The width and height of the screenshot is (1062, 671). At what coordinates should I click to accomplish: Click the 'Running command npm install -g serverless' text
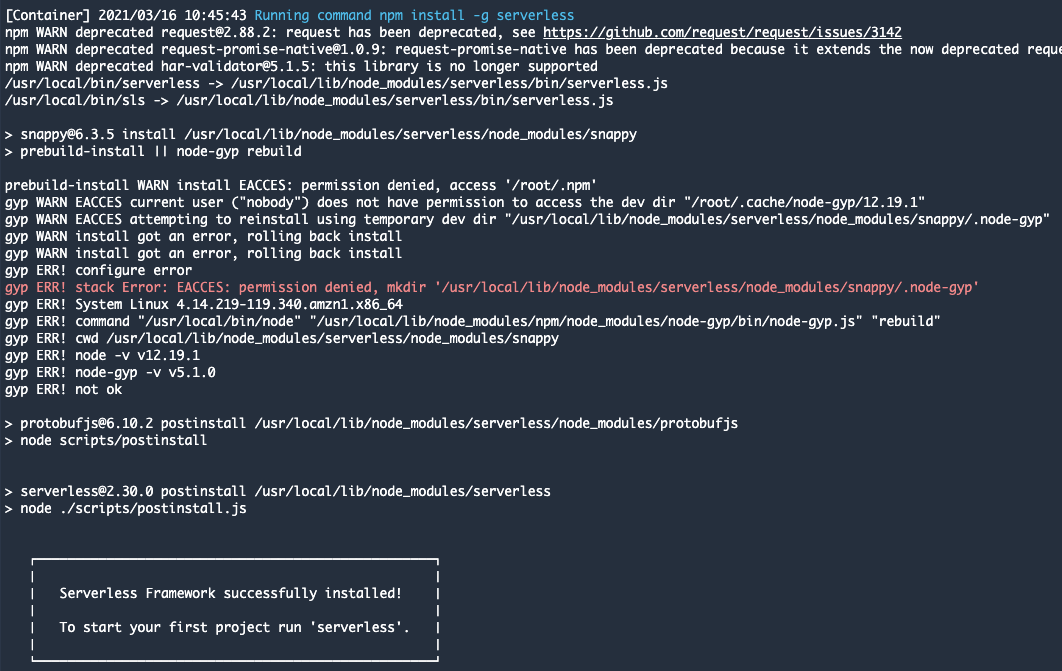tap(414, 15)
